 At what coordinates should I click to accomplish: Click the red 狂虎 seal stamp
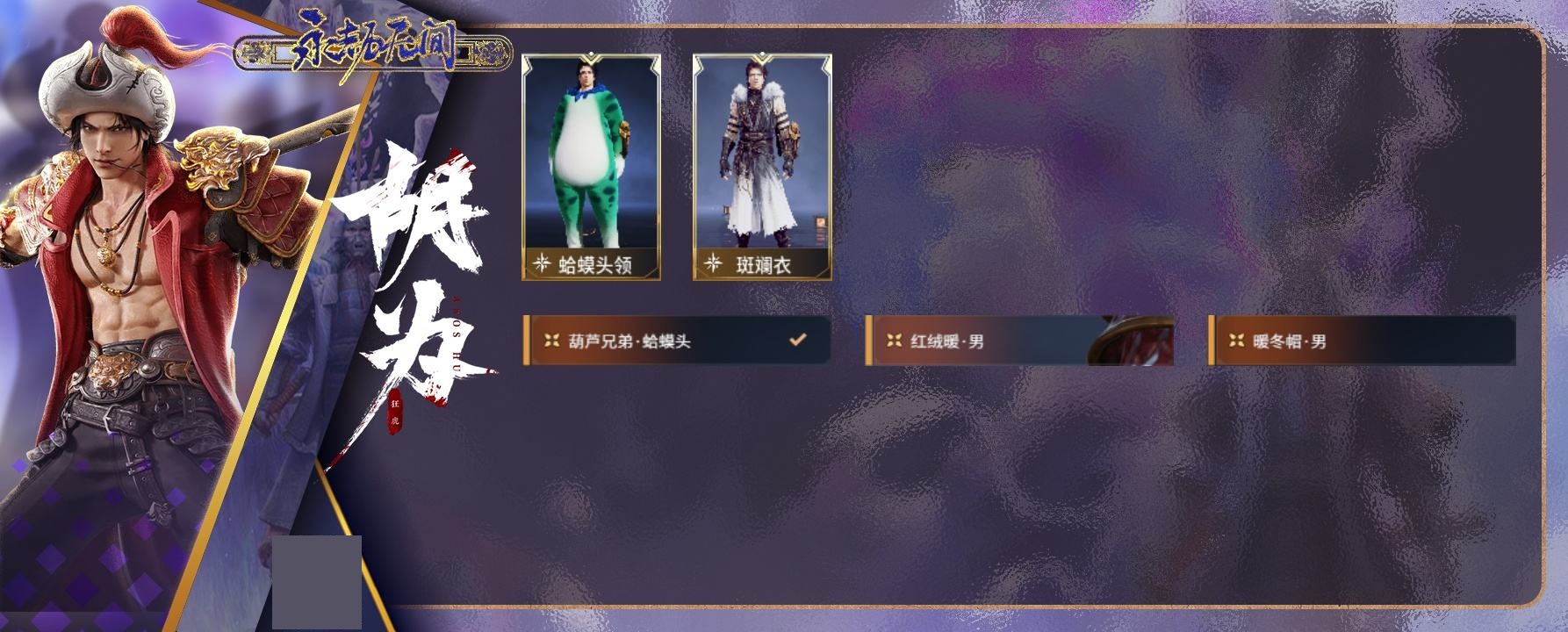coord(395,412)
